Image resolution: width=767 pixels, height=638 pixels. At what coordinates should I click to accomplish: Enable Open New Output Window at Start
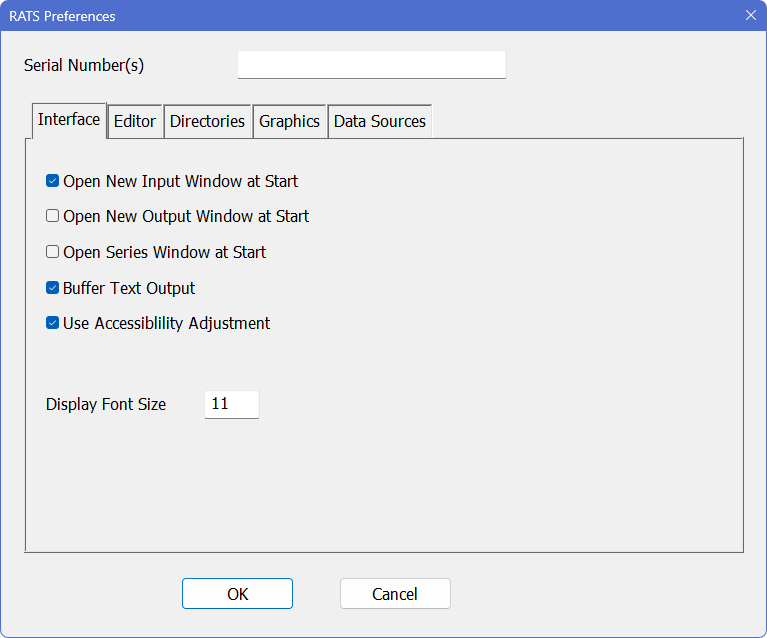(53, 216)
